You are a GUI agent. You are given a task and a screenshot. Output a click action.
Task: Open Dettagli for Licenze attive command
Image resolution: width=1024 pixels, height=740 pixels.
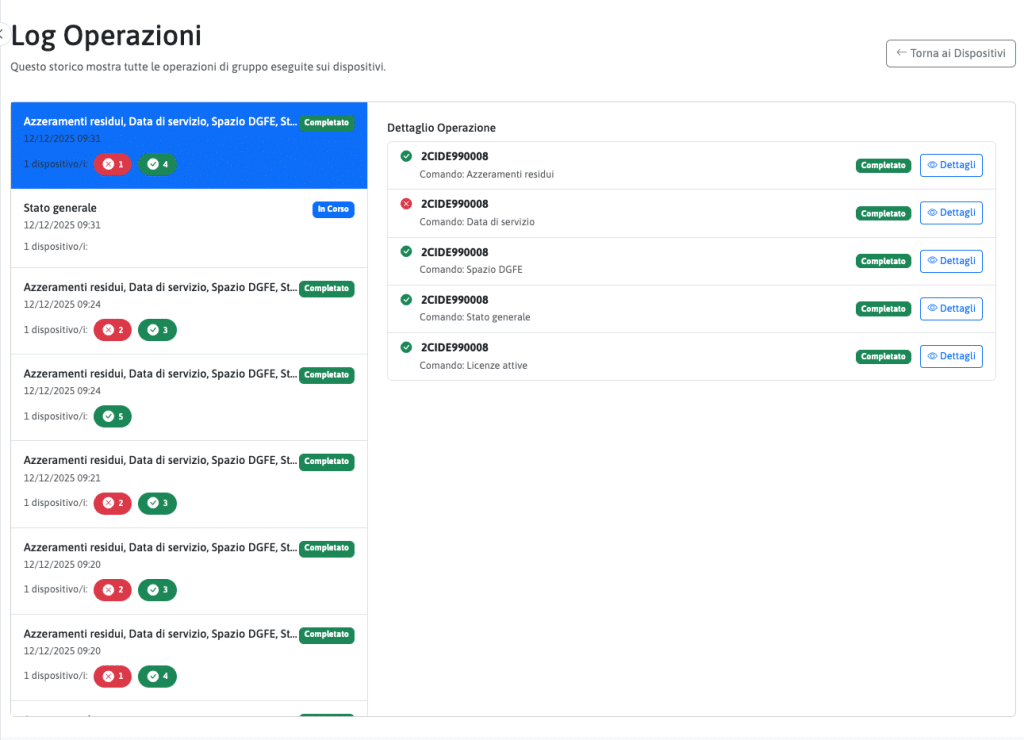(950, 356)
